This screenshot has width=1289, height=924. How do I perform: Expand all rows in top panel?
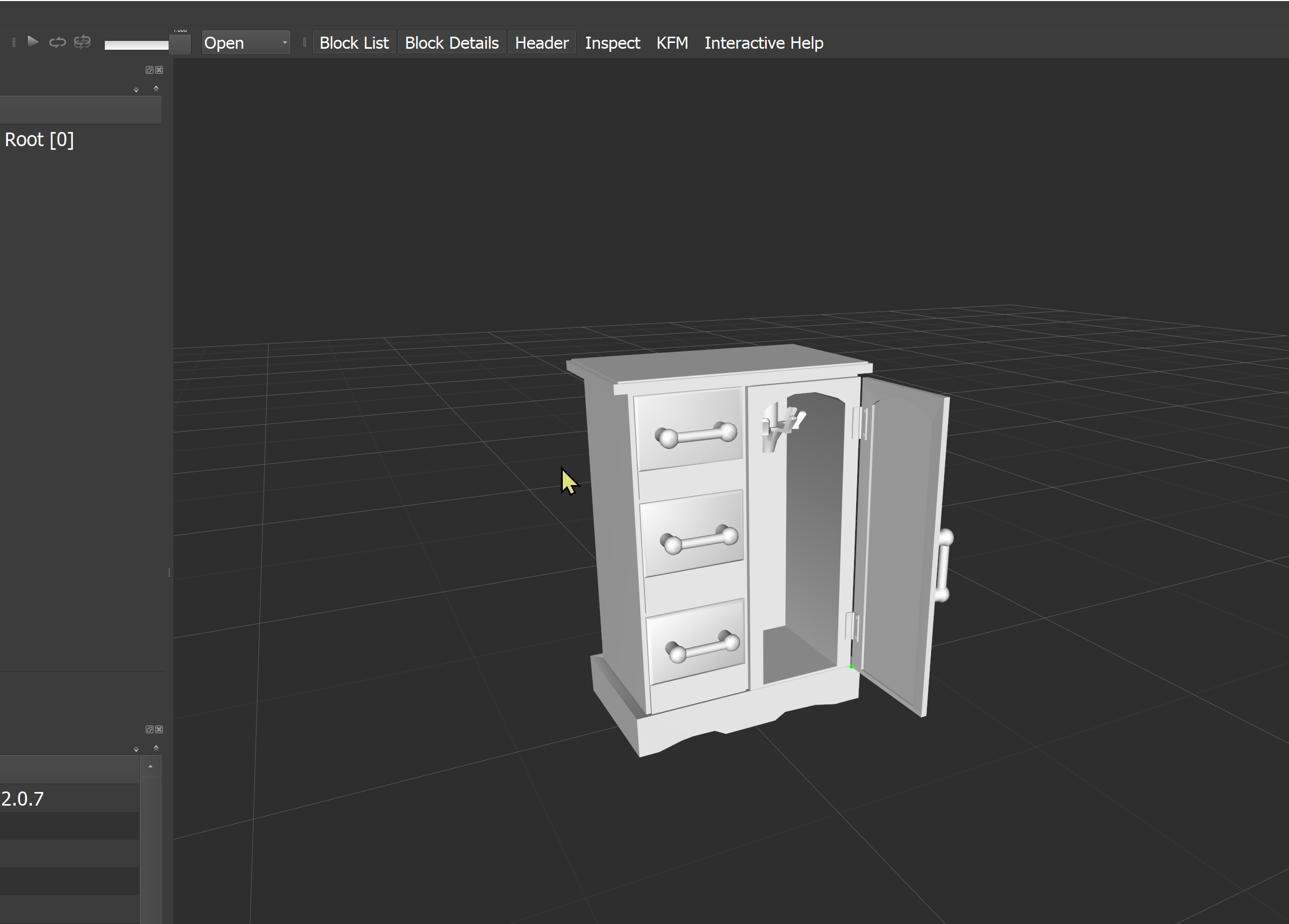click(x=136, y=90)
